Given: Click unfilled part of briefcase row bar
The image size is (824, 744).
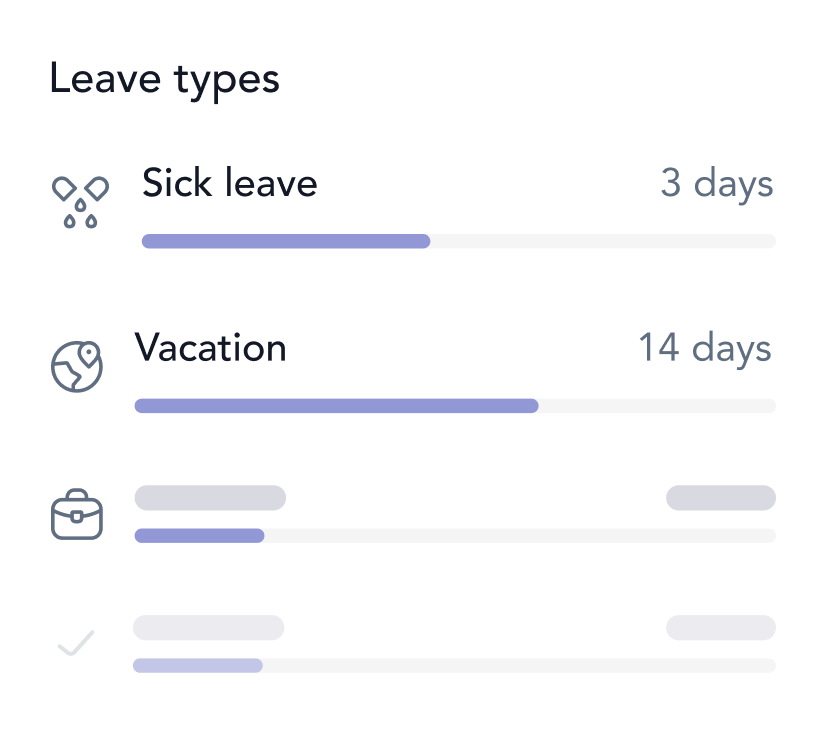Looking at the screenshot, I should (x=520, y=535).
